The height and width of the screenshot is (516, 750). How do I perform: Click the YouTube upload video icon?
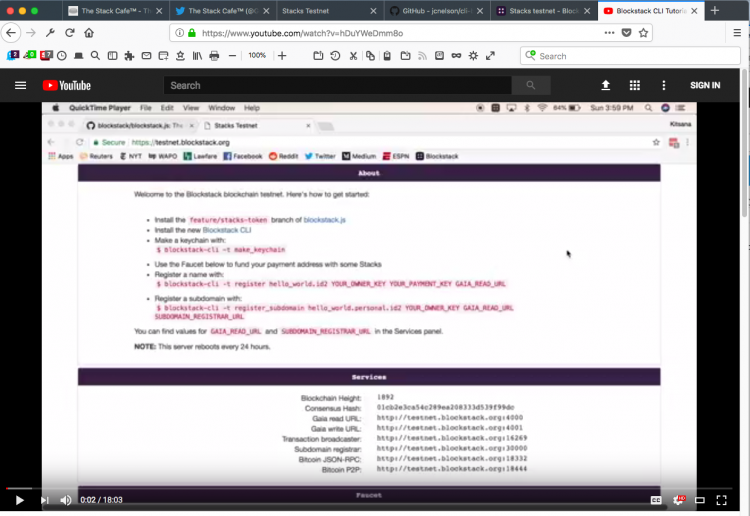[x=606, y=85]
